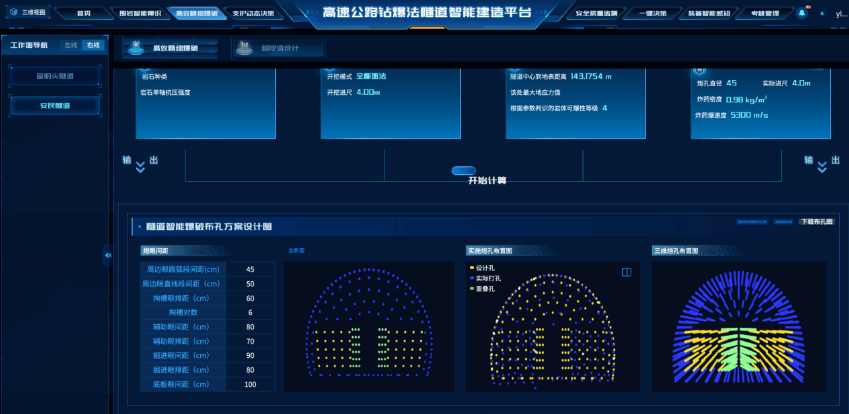Toggle 右线 in the work face navigation
The width and height of the screenshot is (849, 414).
93,46
